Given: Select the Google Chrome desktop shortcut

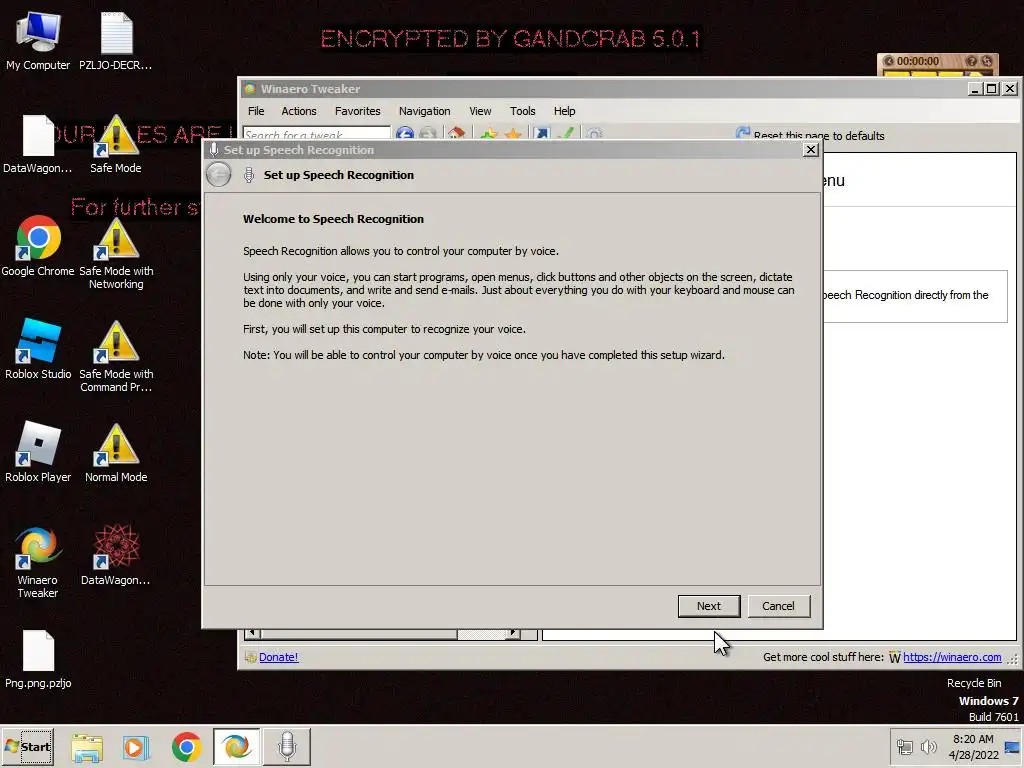Looking at the screenshot, I should (x=38, y=247).
